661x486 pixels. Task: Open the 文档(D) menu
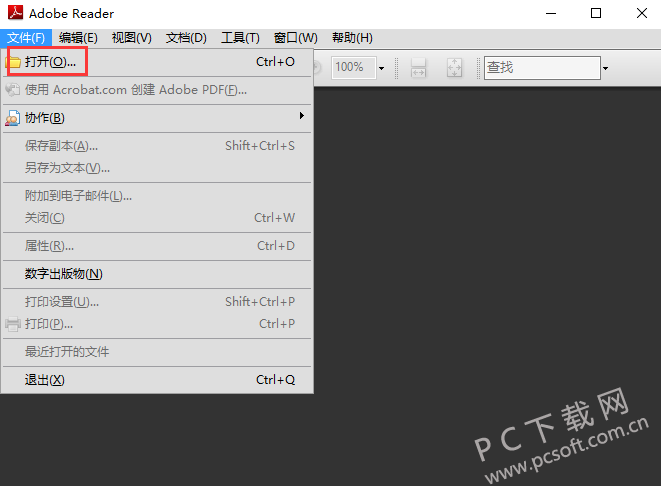(x=186, y=38)
